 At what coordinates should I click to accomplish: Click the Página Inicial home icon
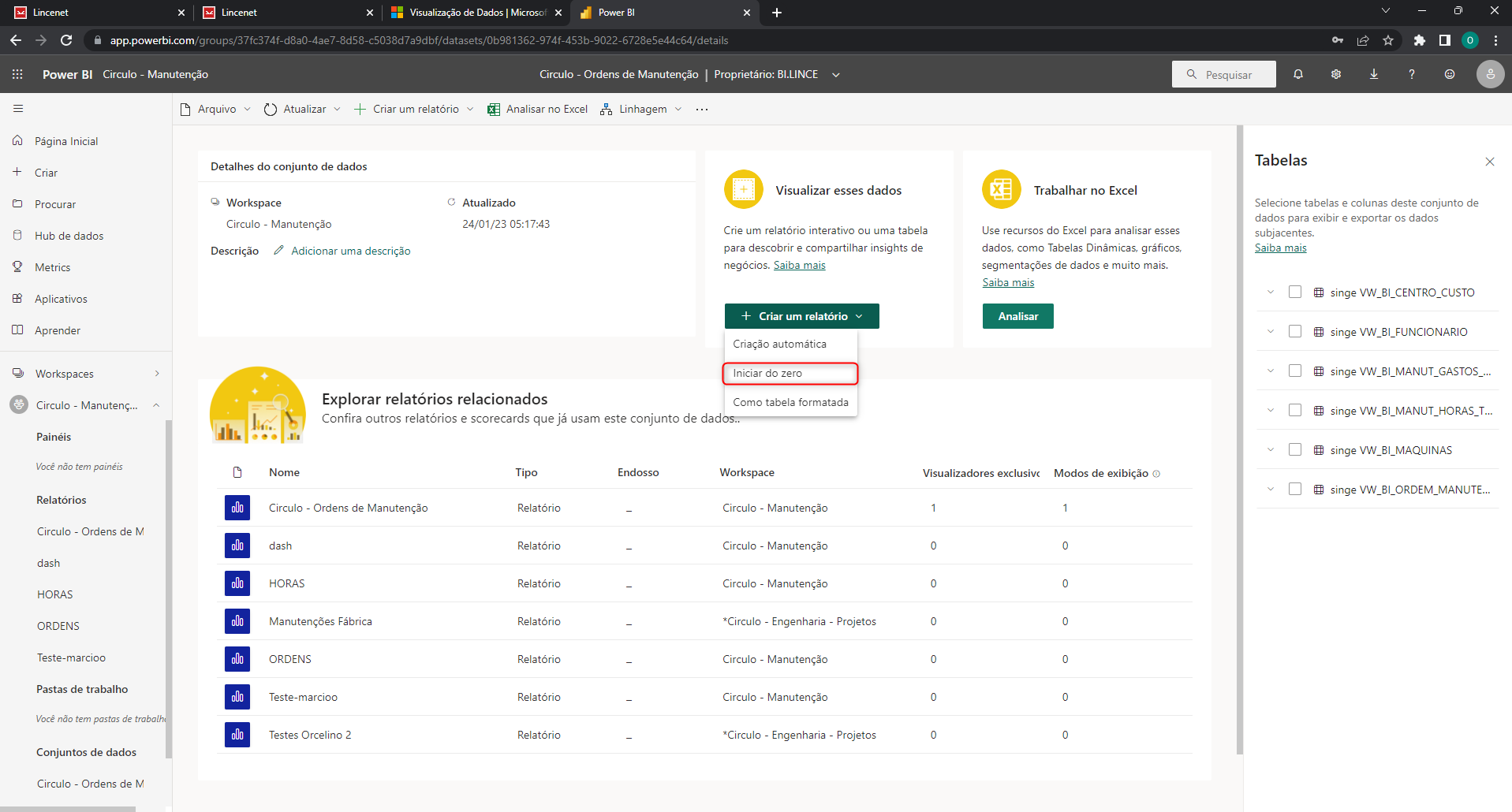coord(17,140)
